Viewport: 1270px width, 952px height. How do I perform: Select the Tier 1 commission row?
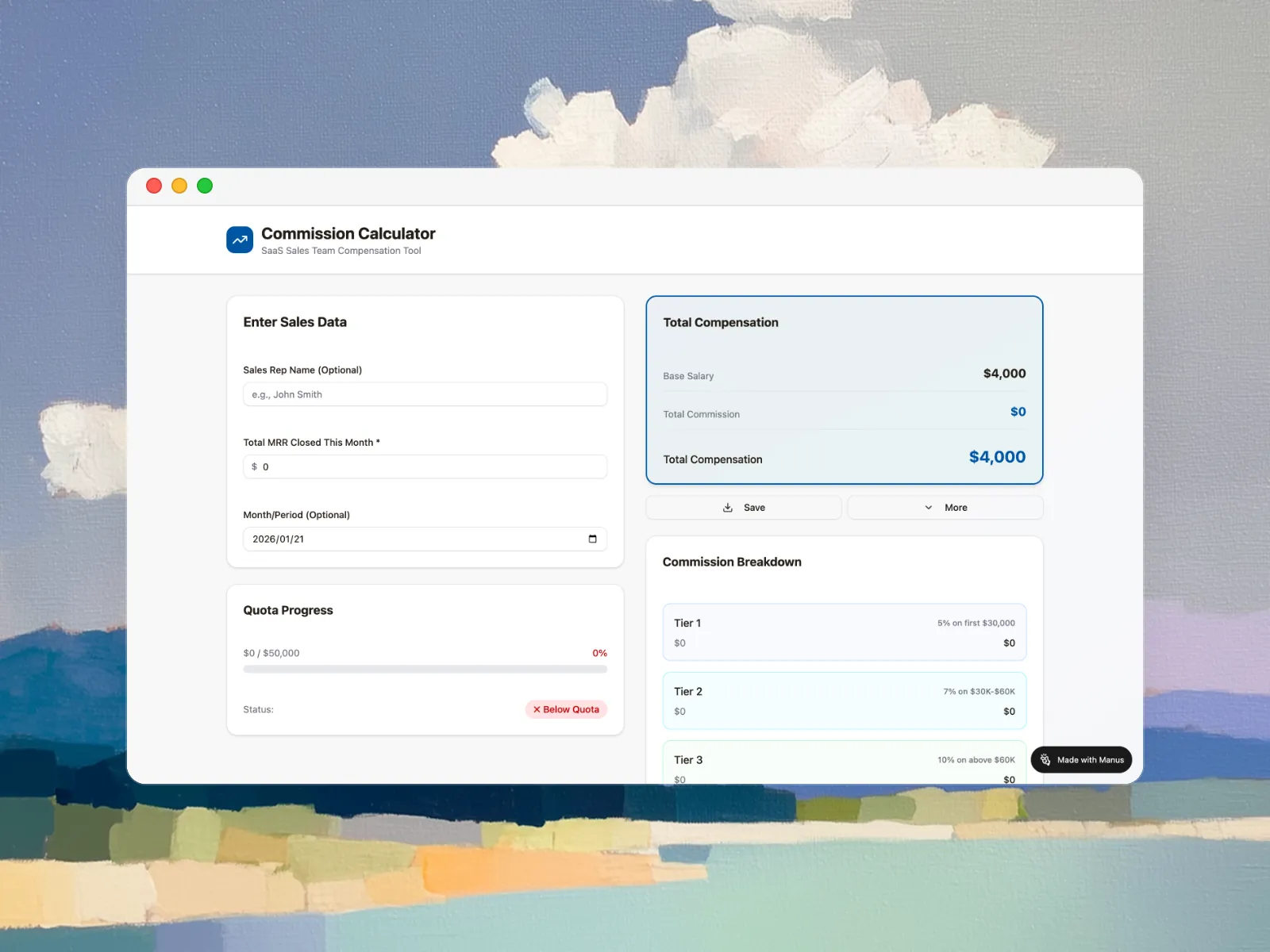click(844, 632)
